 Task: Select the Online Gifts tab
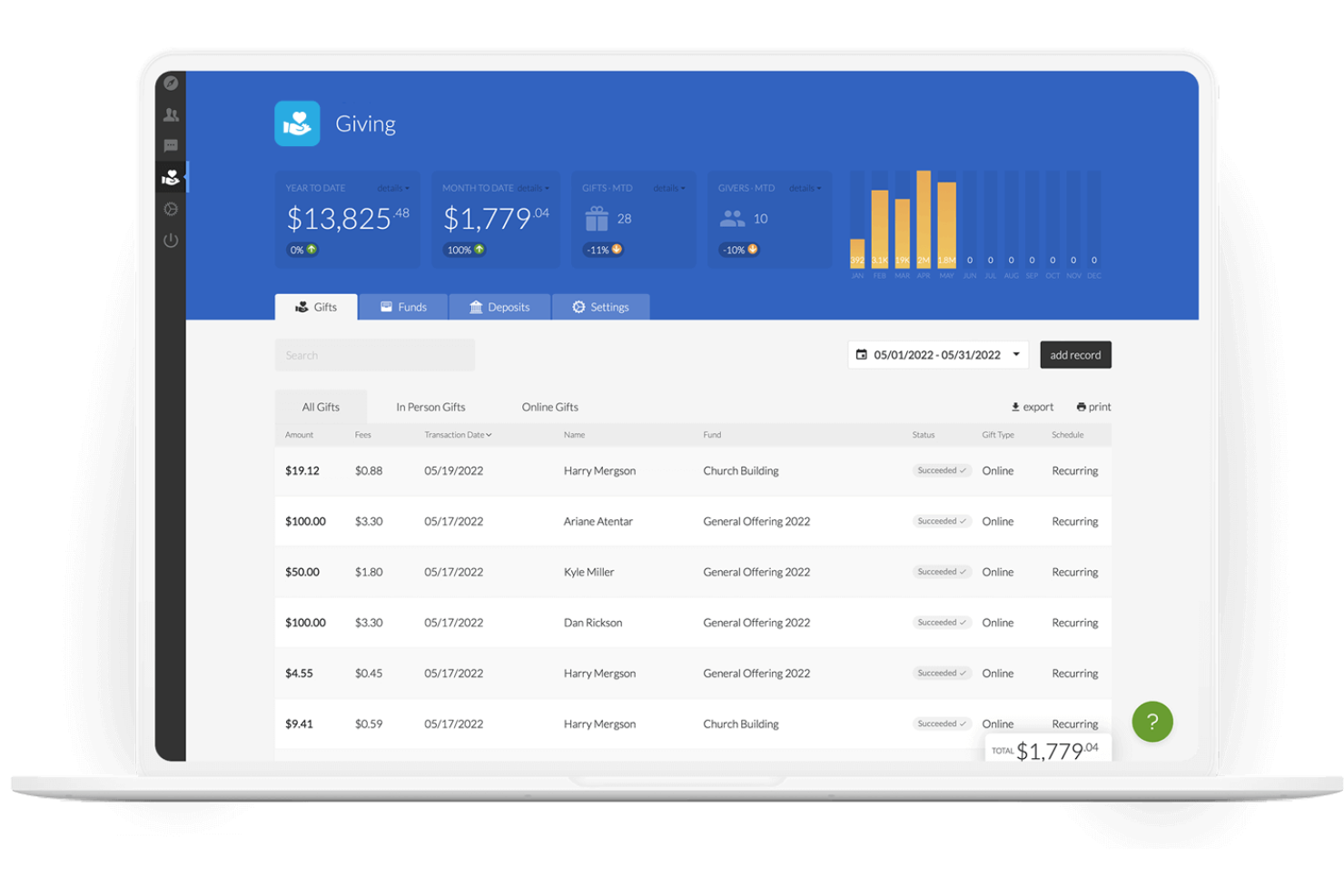[x=549, y=407]
